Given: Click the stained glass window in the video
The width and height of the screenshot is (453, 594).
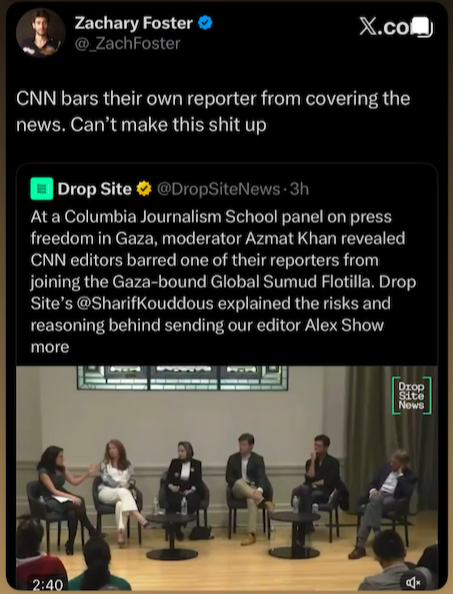Looking at the screenshot, I should [182, 378].
